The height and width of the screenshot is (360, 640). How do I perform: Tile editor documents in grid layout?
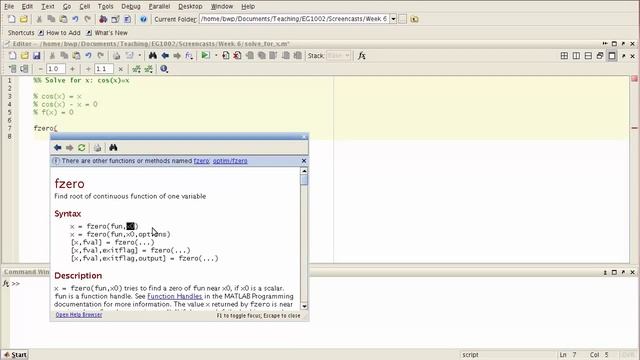click(564, 56)
